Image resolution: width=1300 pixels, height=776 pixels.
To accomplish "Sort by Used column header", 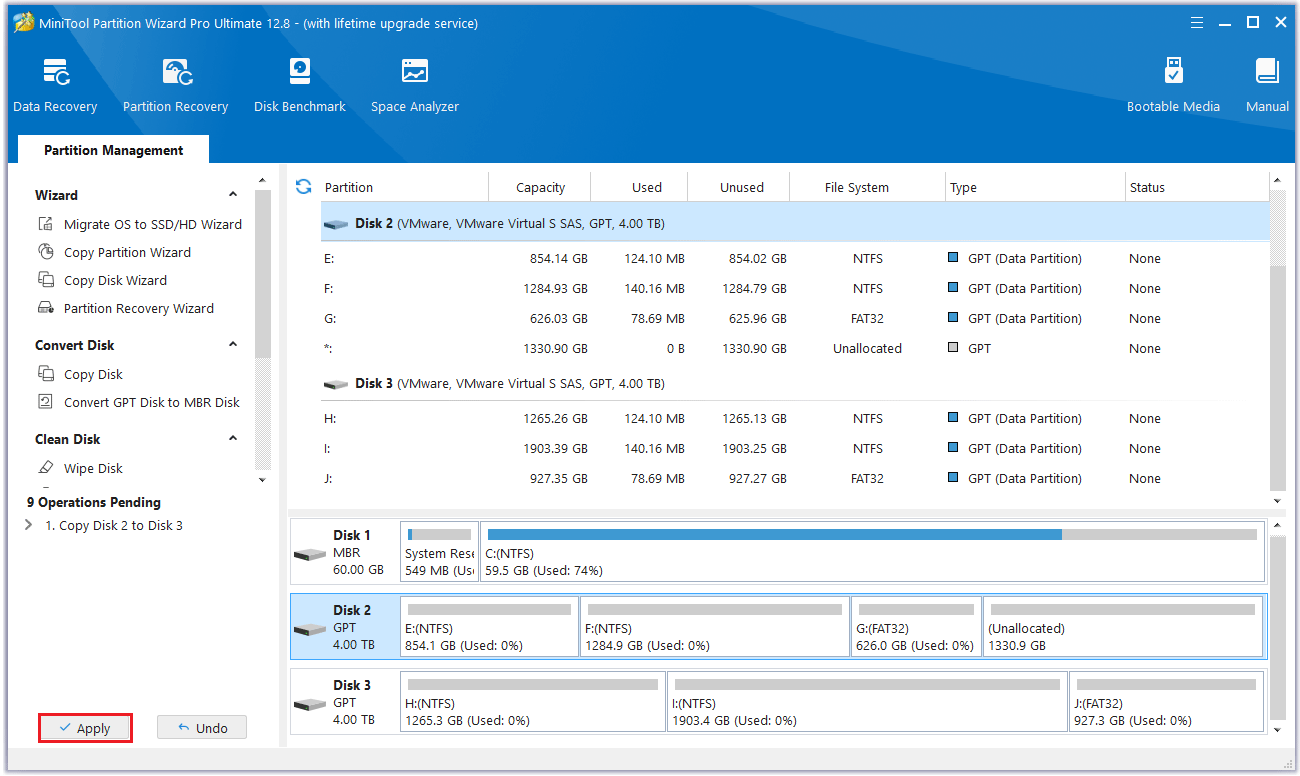I will pos(646,187).
